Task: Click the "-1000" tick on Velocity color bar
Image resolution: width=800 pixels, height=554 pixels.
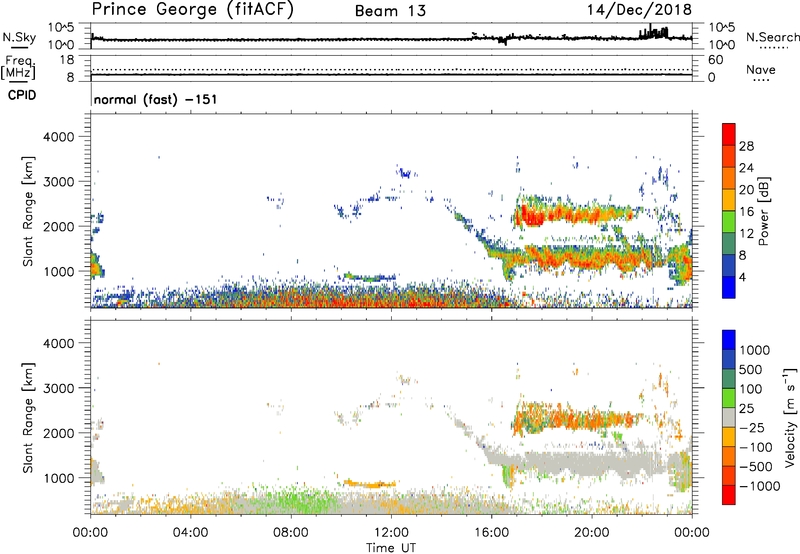Action: 760,486
